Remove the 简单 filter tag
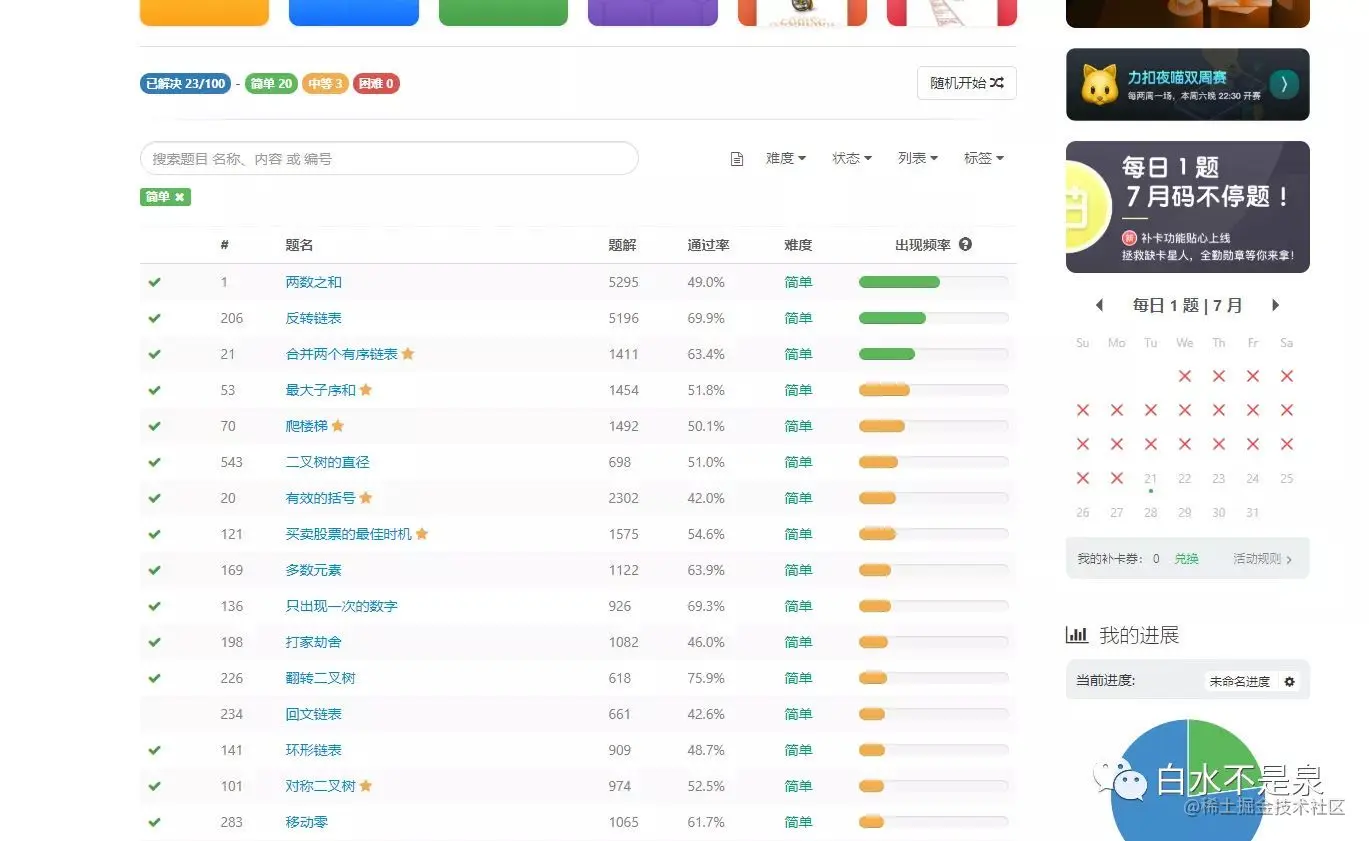Screen dimensions: 1369x841 (x=180, y=197)
